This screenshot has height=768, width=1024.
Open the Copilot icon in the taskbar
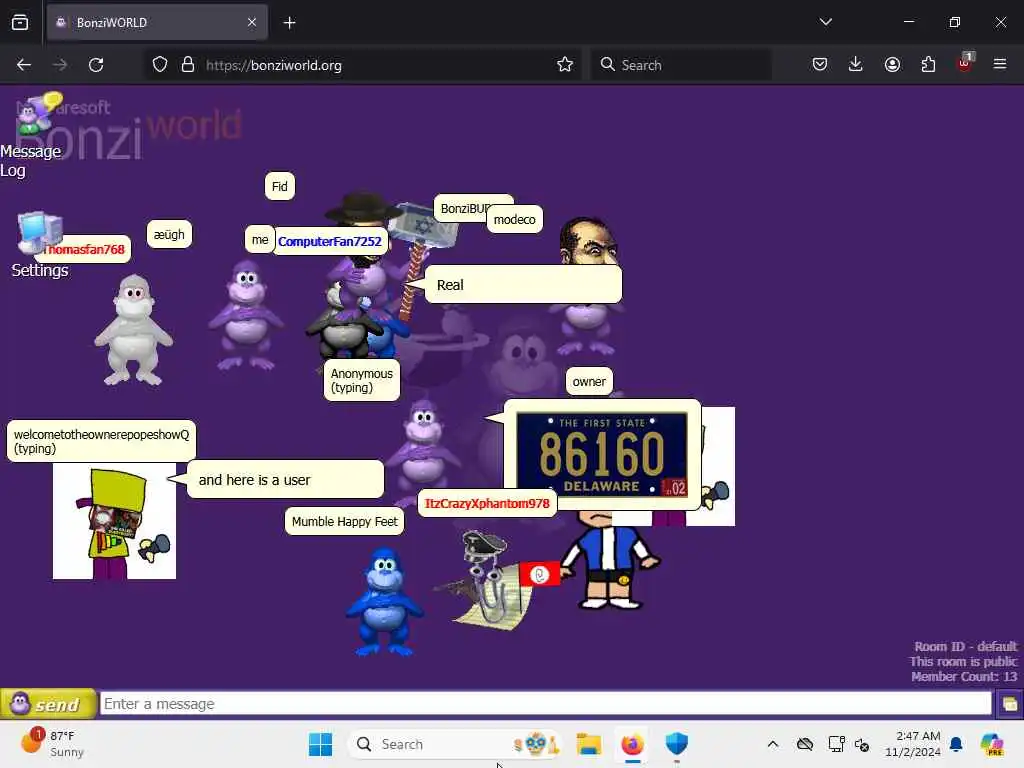992,744
